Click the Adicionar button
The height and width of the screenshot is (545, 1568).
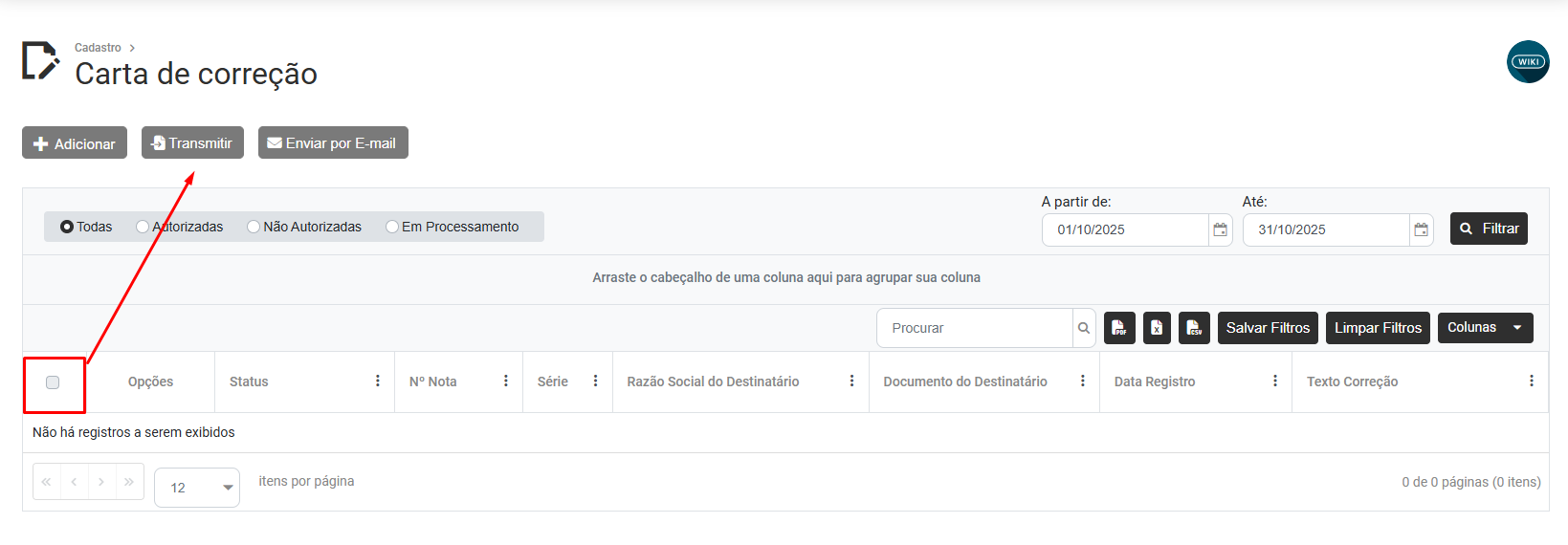point(75,143)
